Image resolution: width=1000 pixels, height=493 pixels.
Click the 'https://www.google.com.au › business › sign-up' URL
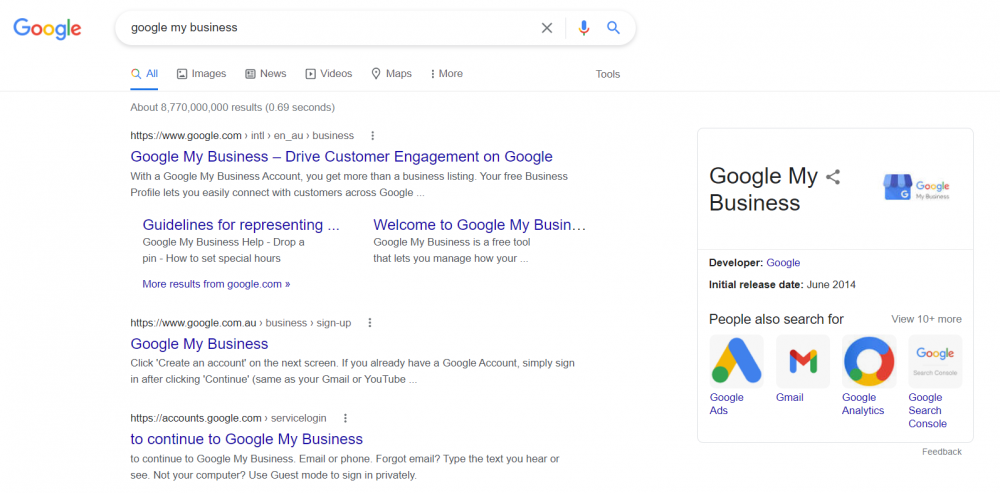(x=240, y=323)
